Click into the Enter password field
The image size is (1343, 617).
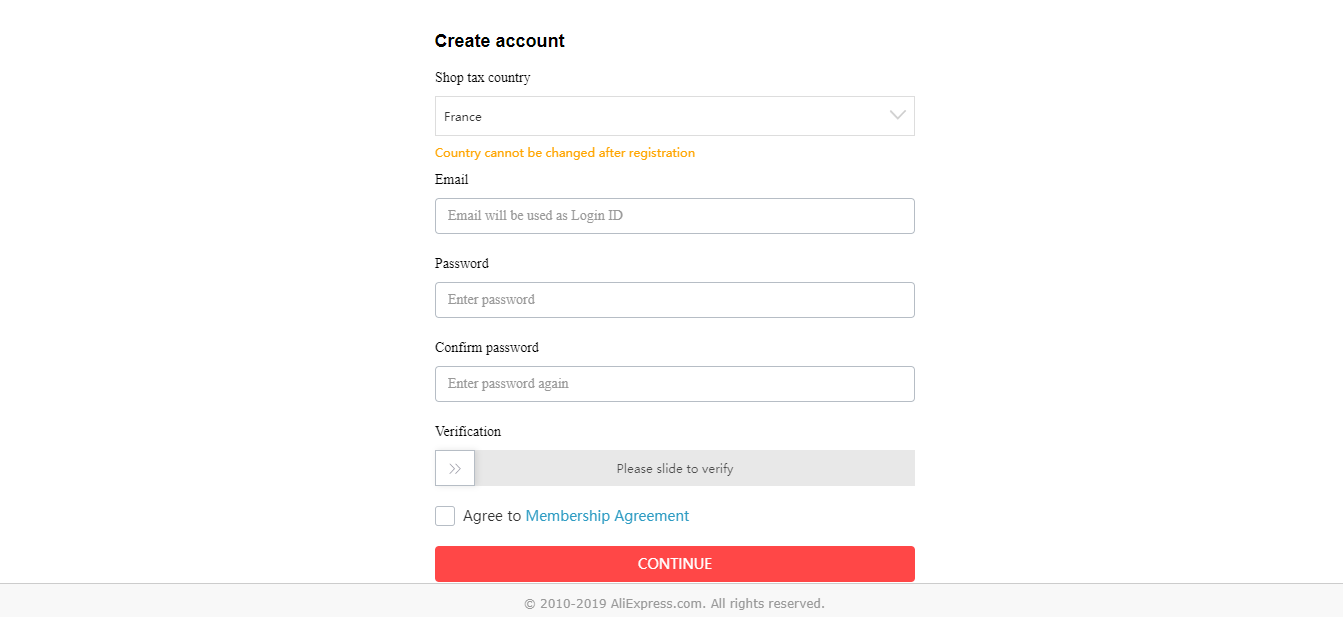pos(674,300)
